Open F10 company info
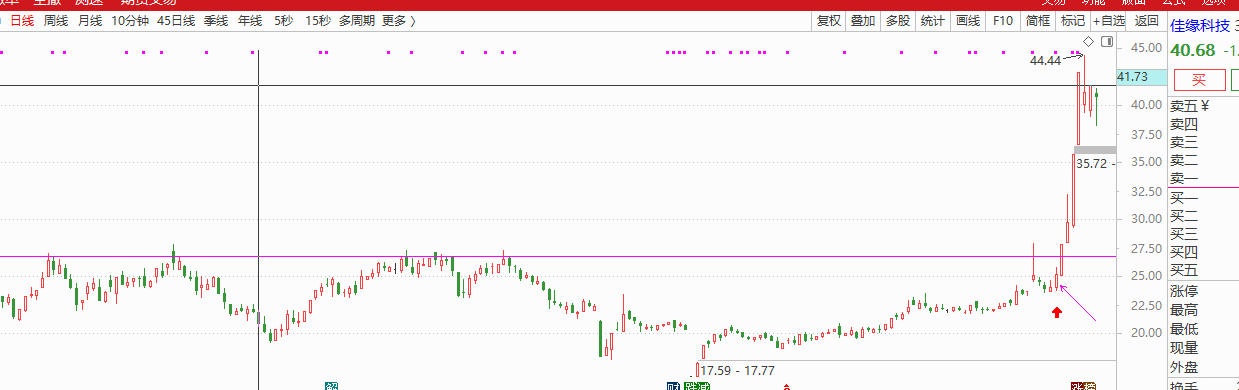This screenshot has height=390, width=1239. point(1003,20)
